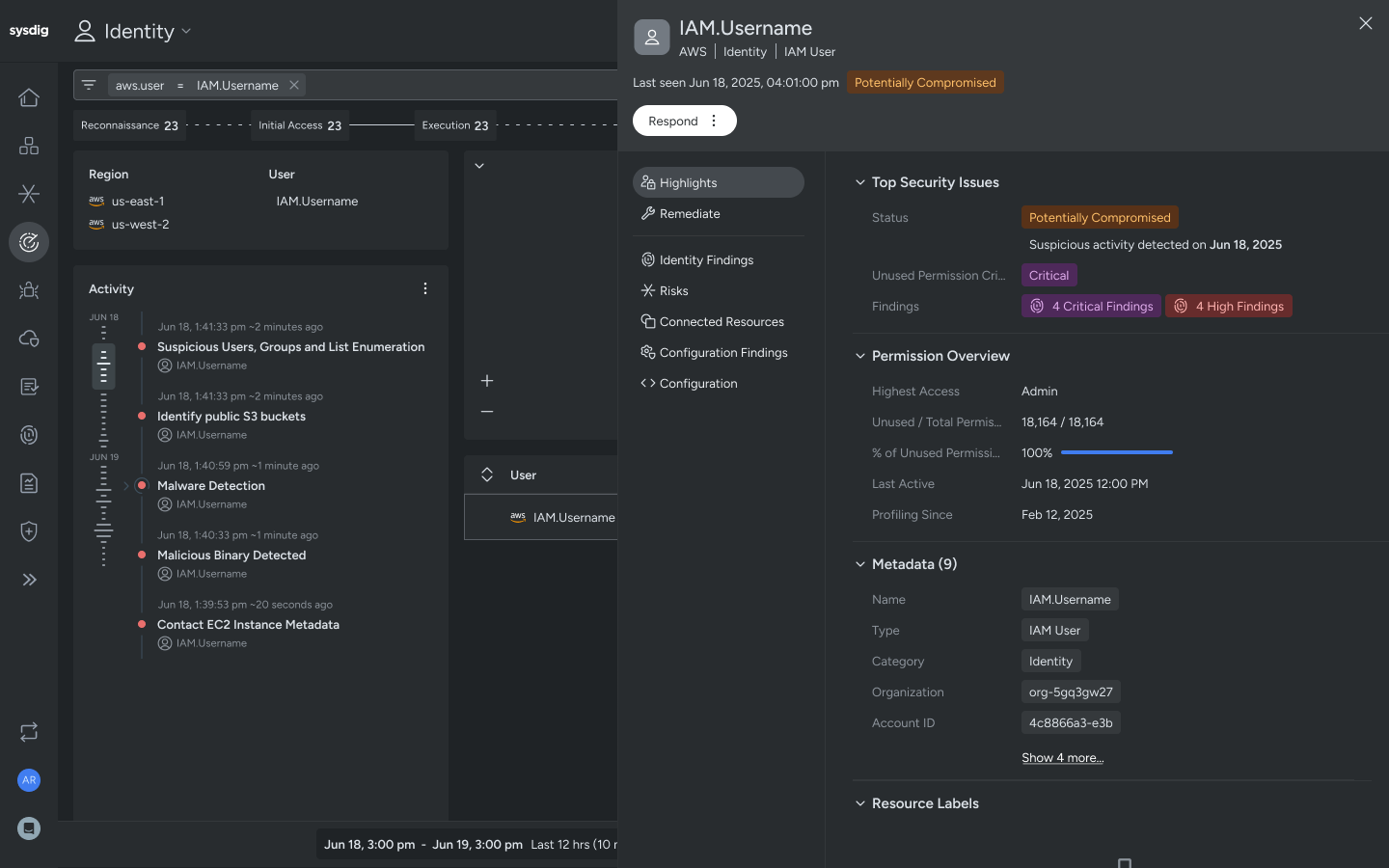The height and width of the screenshot is (868, 1389).
Task: Collapse Resource Labels section
Action: click(x=860, y=803)
